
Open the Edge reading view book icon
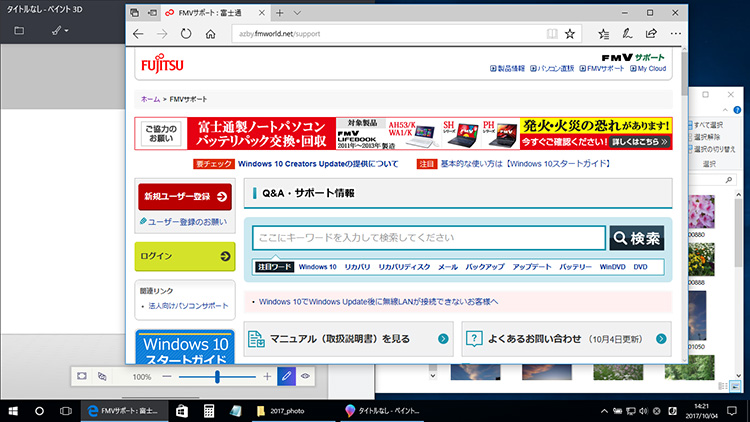click(x=551, y=33)
